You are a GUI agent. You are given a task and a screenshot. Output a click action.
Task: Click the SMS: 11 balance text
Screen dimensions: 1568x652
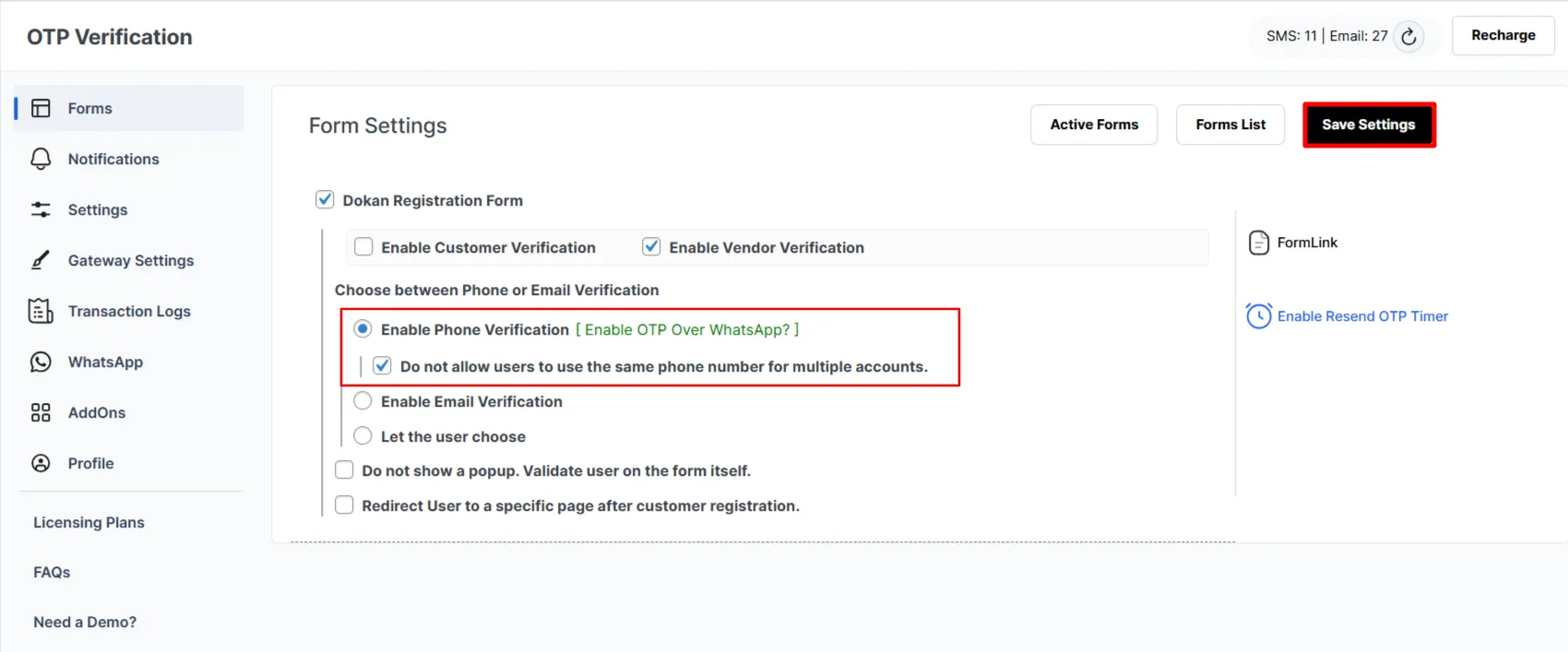(x=1291, y=36)
